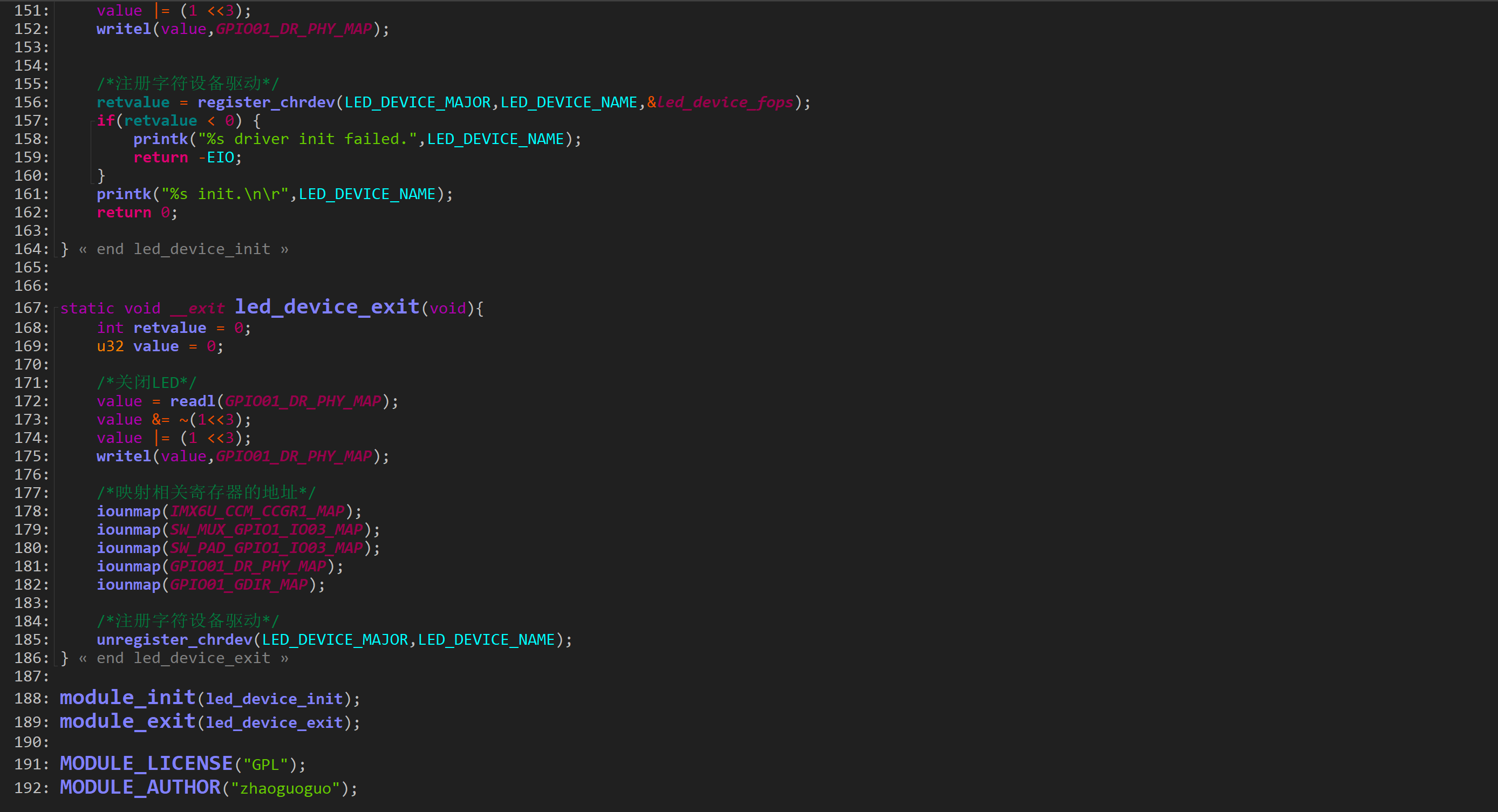Image resolution: width=1498 pixels, height=812 pixels.
Task: Click line number 190 in the gutter
Action: point(31,742)
